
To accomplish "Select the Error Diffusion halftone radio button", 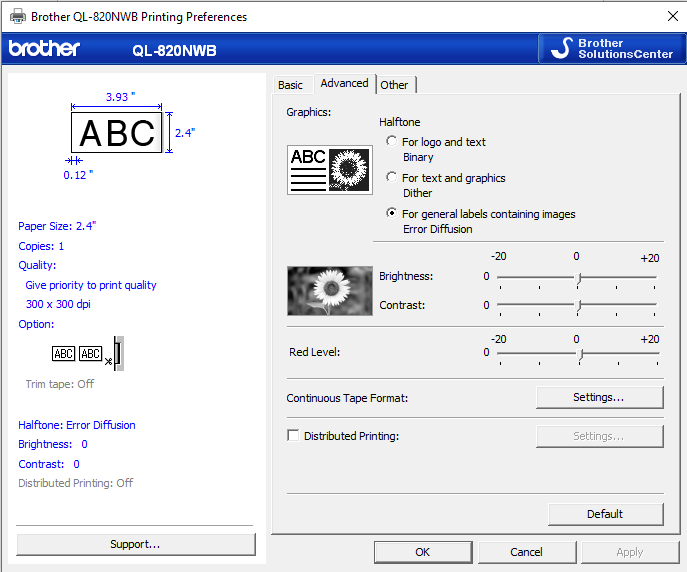I will click(x=392, y=213).
